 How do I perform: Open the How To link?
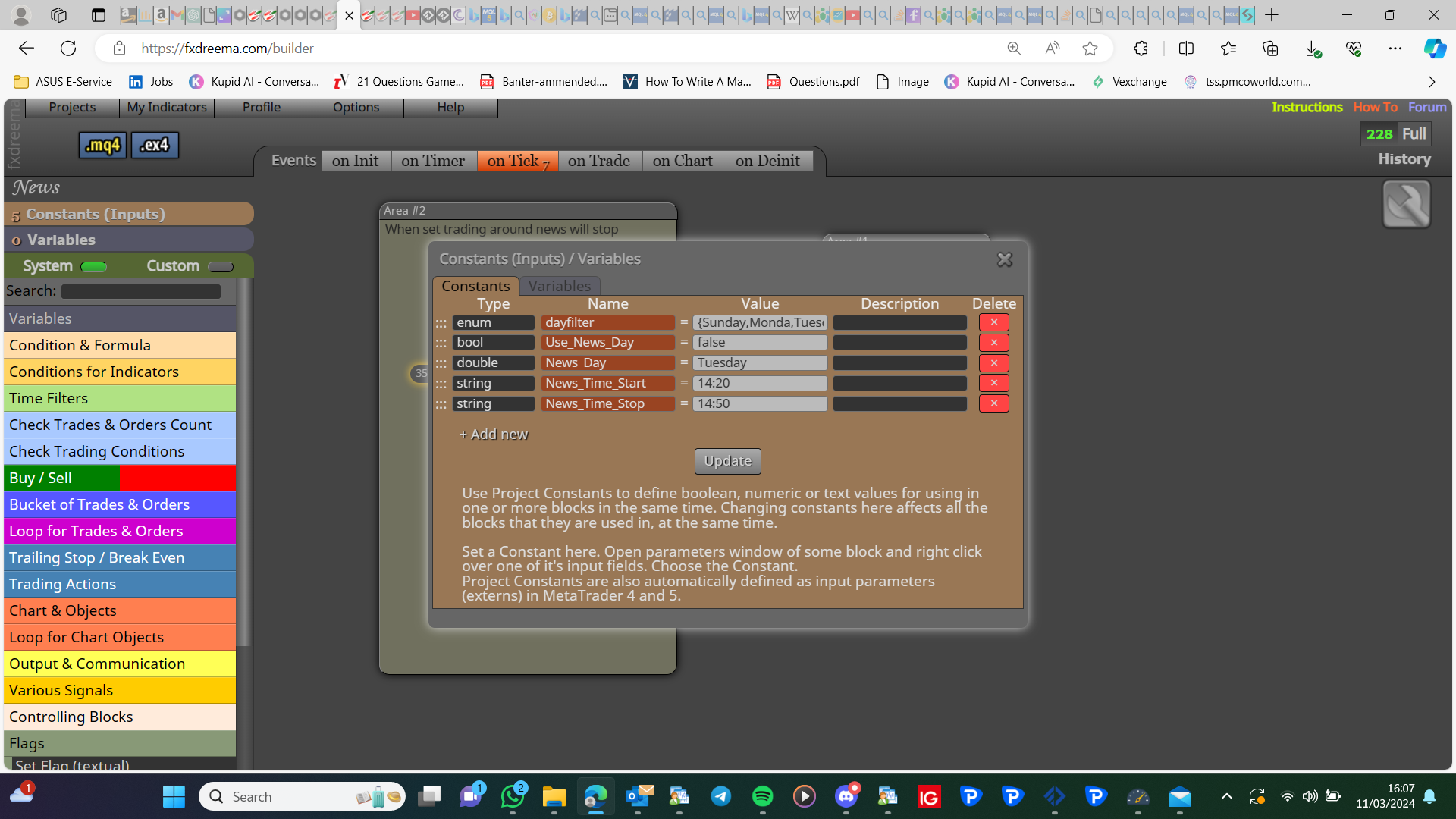click(x=1375, y=107)
